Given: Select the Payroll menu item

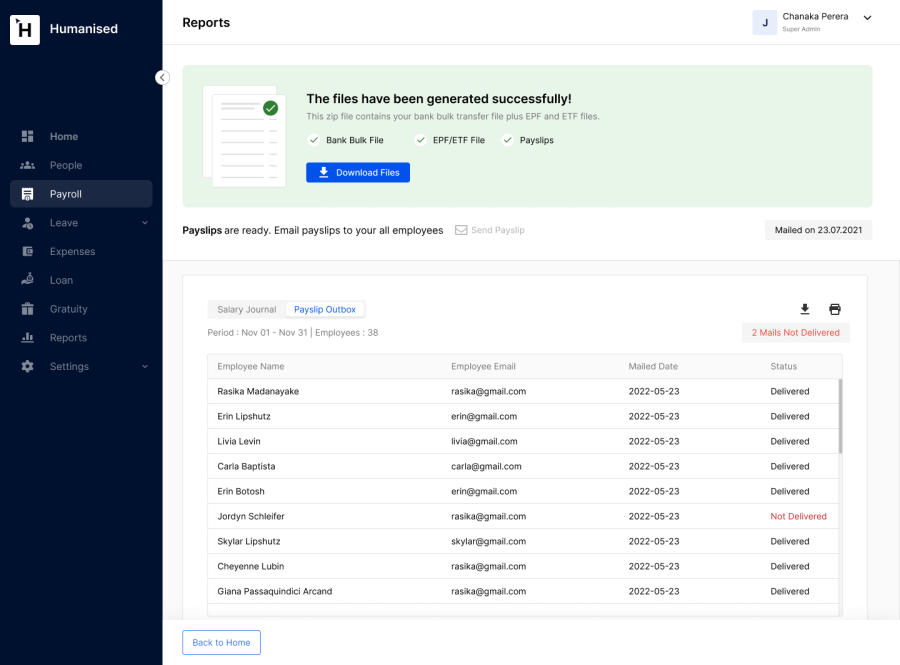Looking at the screenshot, I should 81,194.
